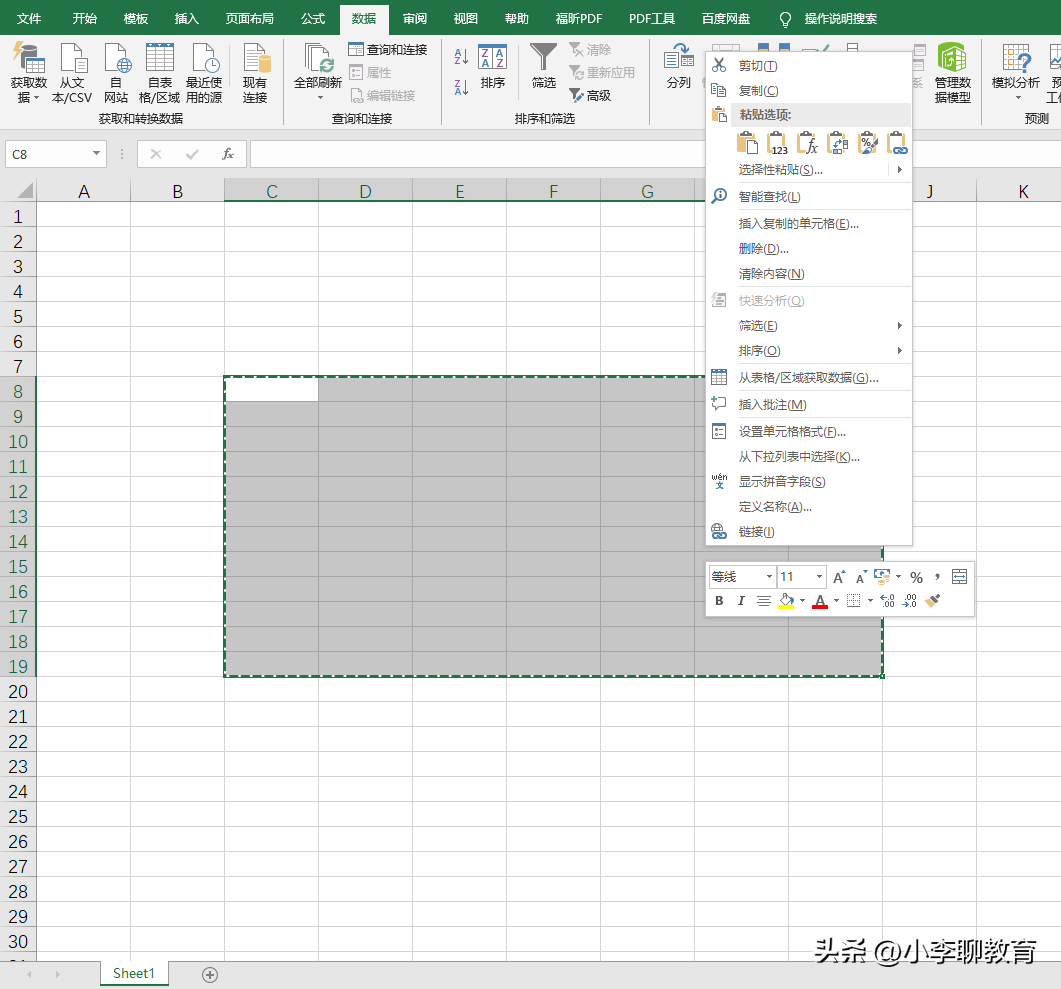The width and height of the screenshot is (1061, 989).
Task: Open the 排序 sort dialog icon
Action: point(493,66)
